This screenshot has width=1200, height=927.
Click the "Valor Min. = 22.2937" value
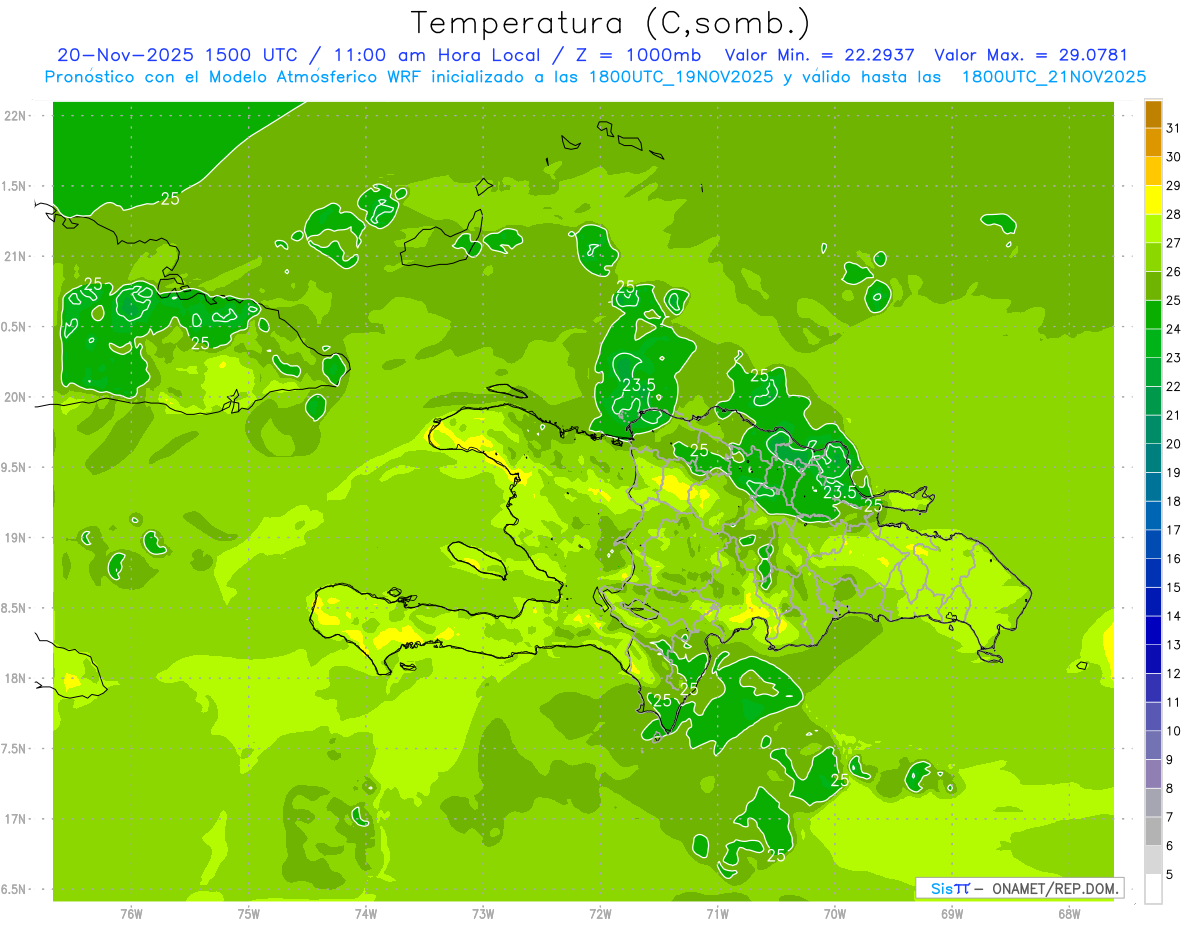pyautogui.click(x=820, y=55)
